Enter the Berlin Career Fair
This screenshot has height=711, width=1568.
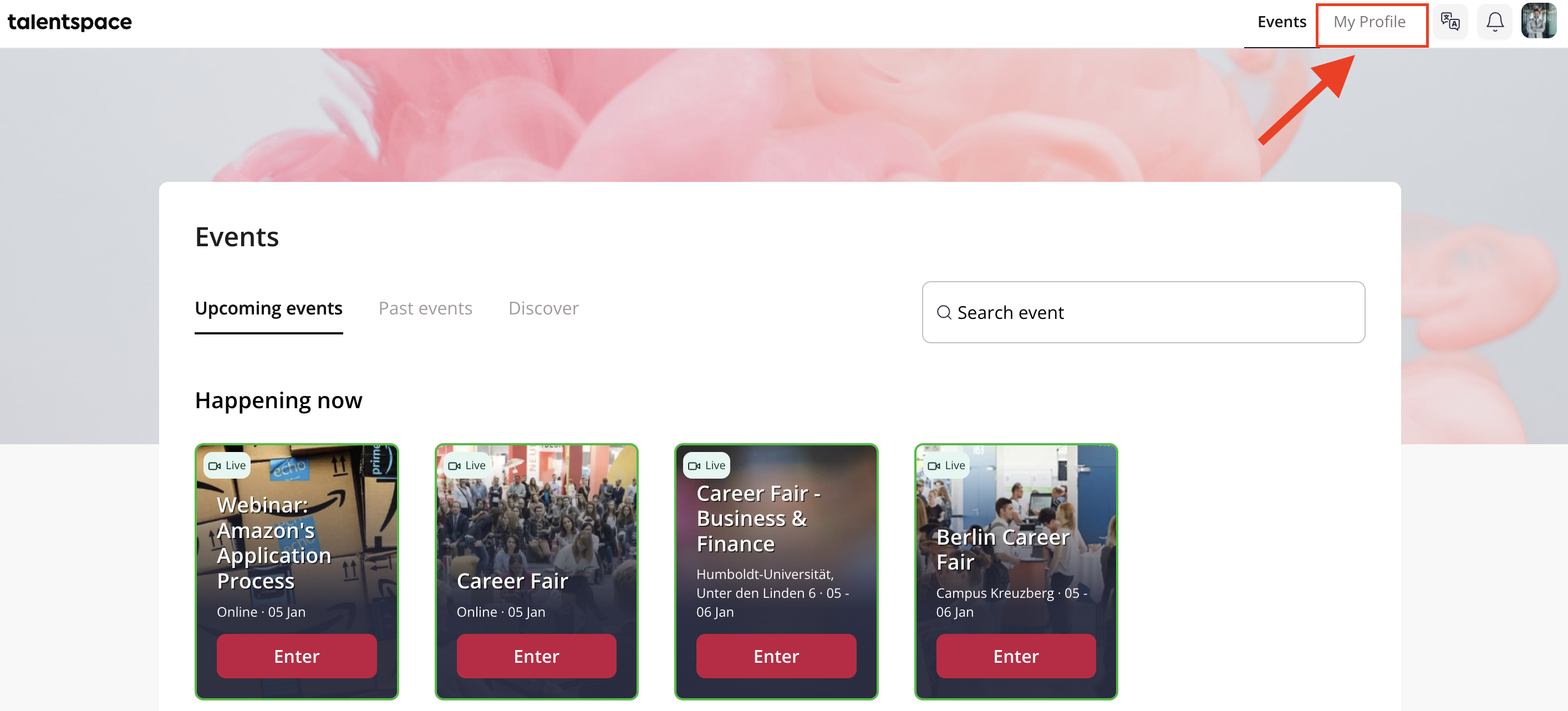click(1016, 656)
